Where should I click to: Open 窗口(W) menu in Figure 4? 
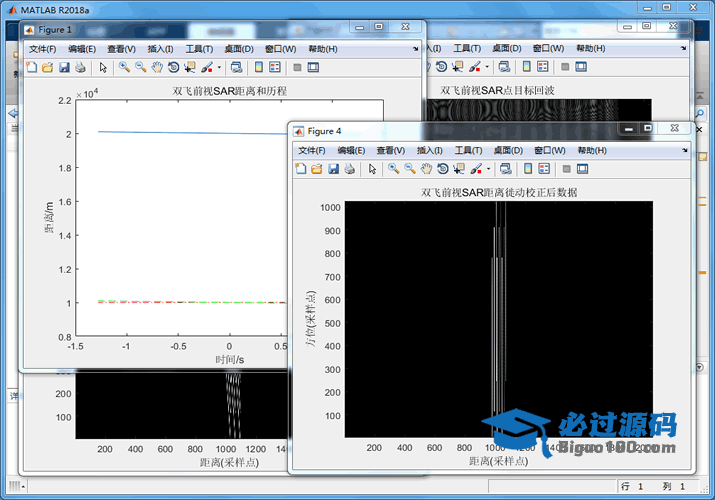coord(549,150)
